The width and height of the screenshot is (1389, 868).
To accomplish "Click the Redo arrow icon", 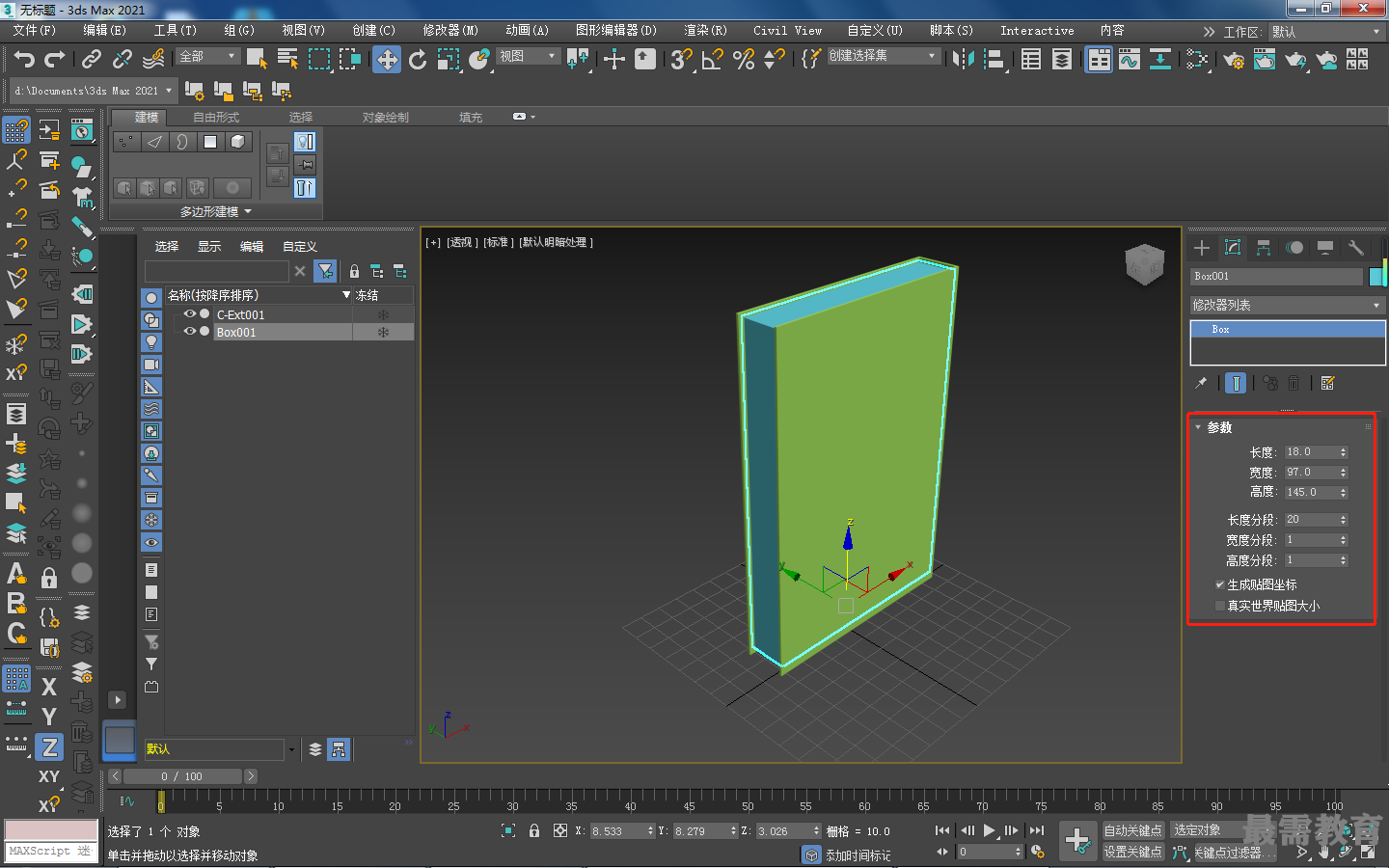I will click(x=55, y=60).
